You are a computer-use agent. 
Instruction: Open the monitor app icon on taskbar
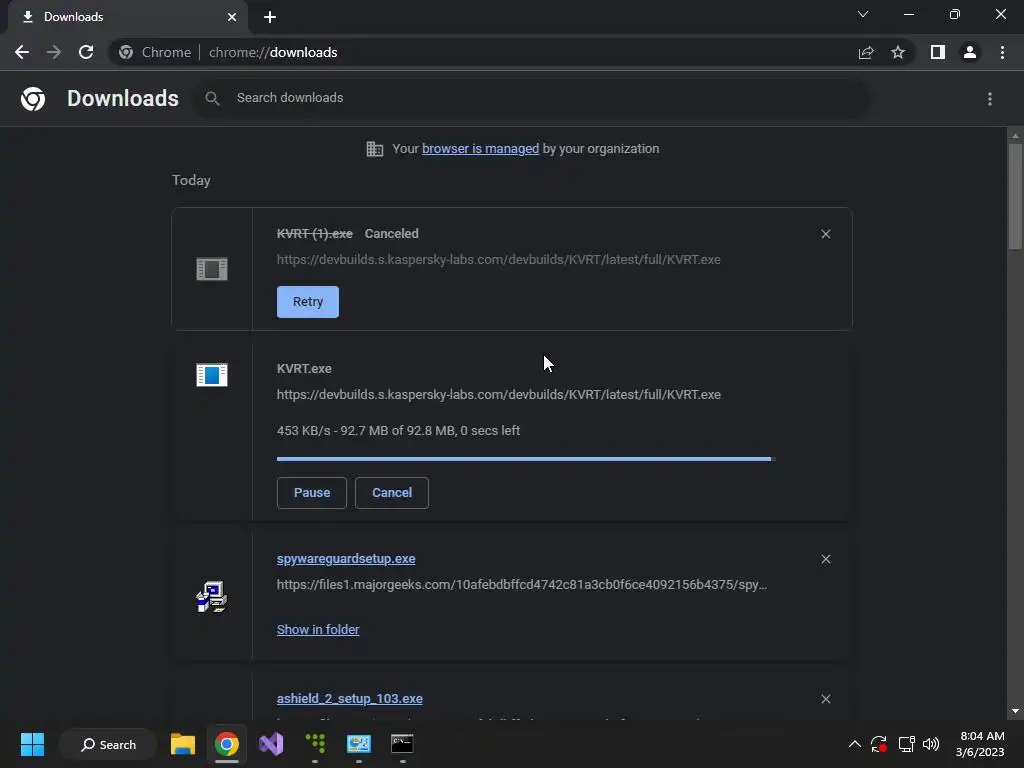coord(359,743)
